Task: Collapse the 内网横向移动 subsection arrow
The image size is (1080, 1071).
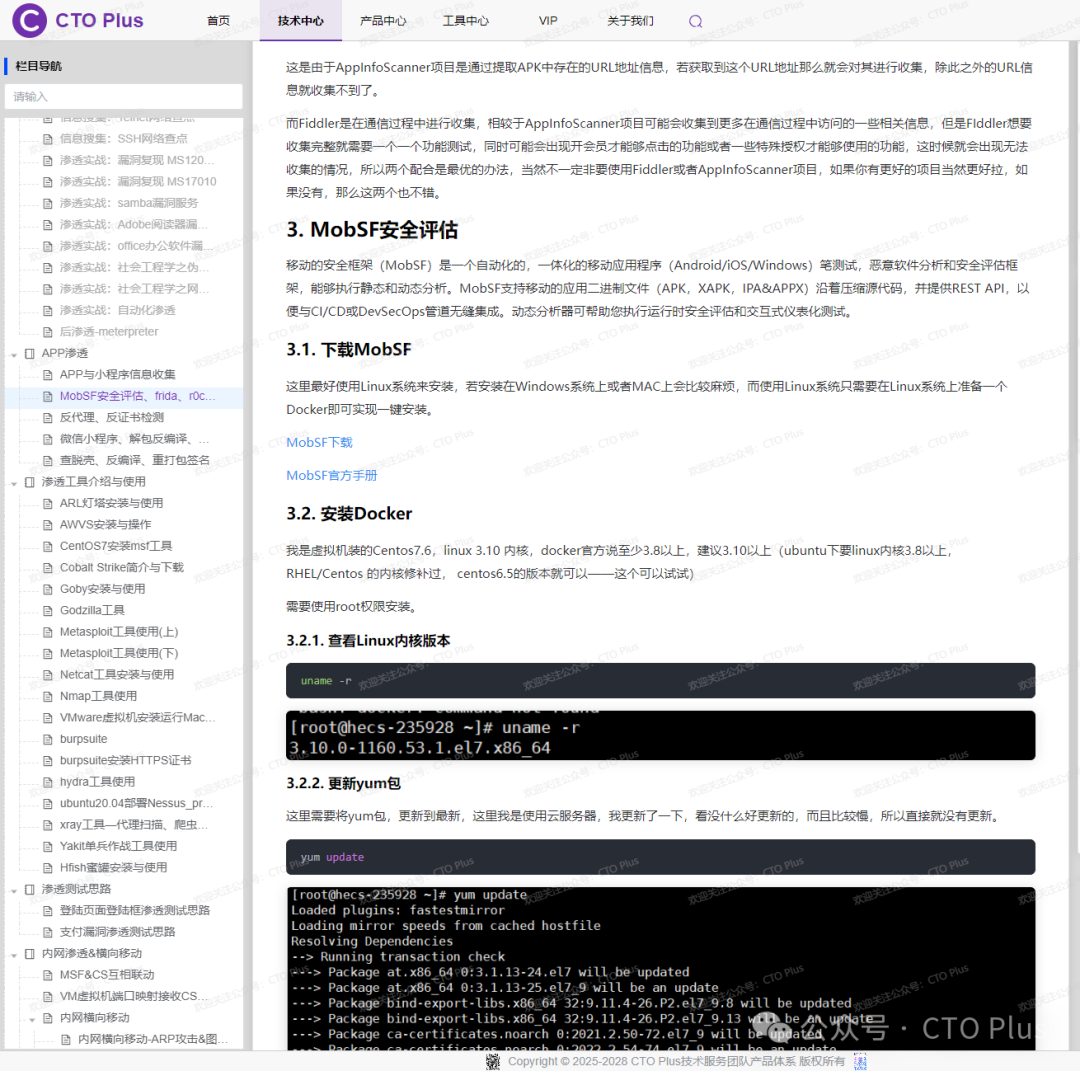Action: [32, 1019]
